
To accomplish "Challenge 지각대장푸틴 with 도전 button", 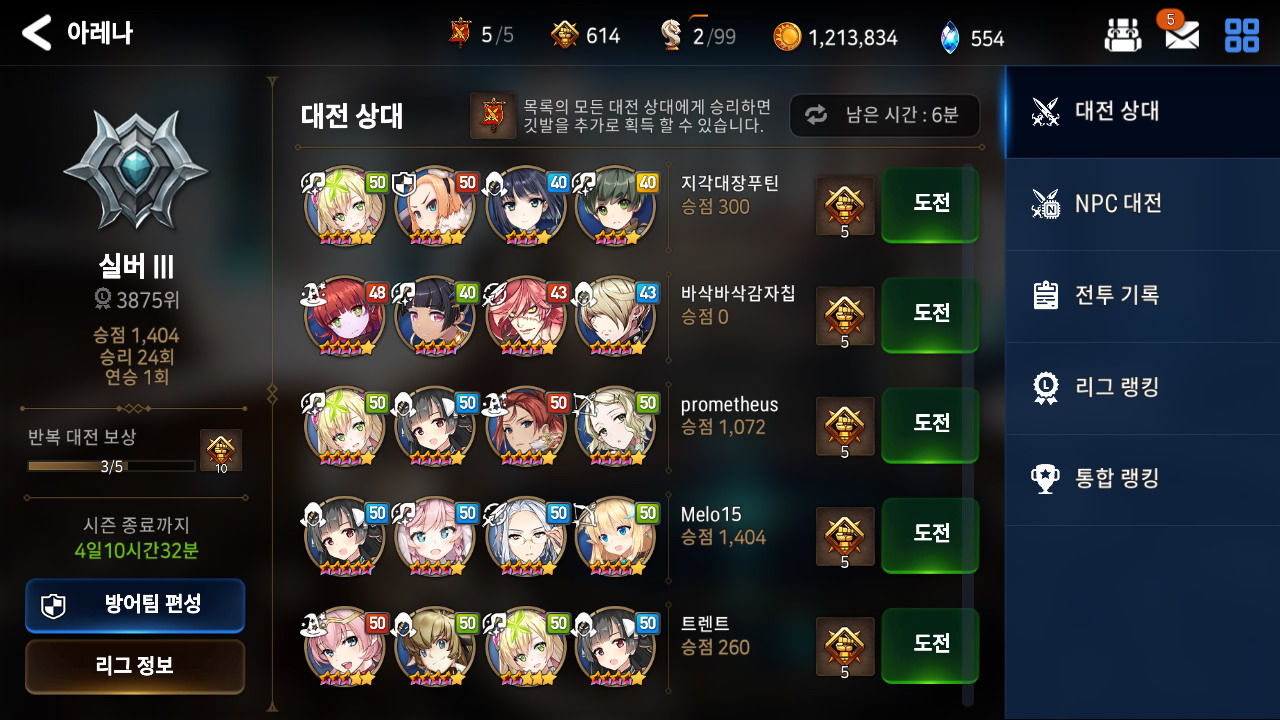I will [930, 204].
